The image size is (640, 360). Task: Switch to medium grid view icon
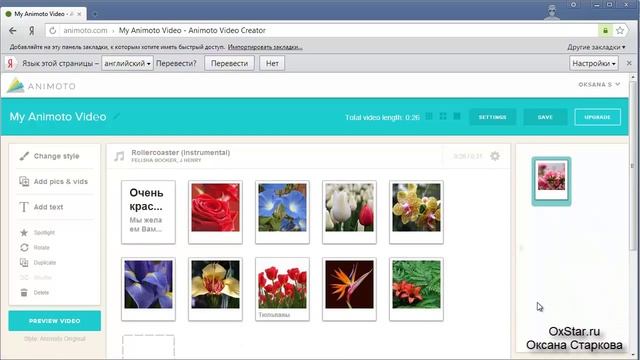coord(443,117)
